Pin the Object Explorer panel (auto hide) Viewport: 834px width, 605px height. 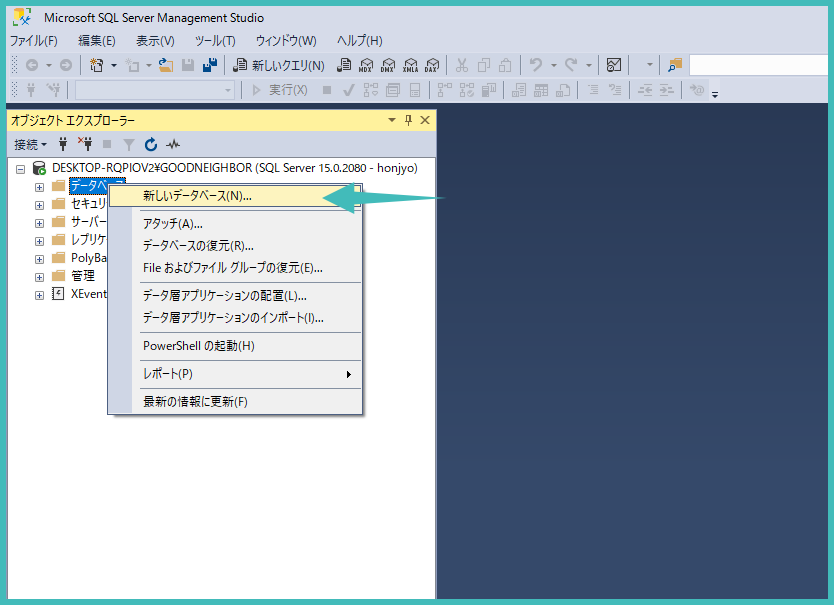tap(408, 120)
